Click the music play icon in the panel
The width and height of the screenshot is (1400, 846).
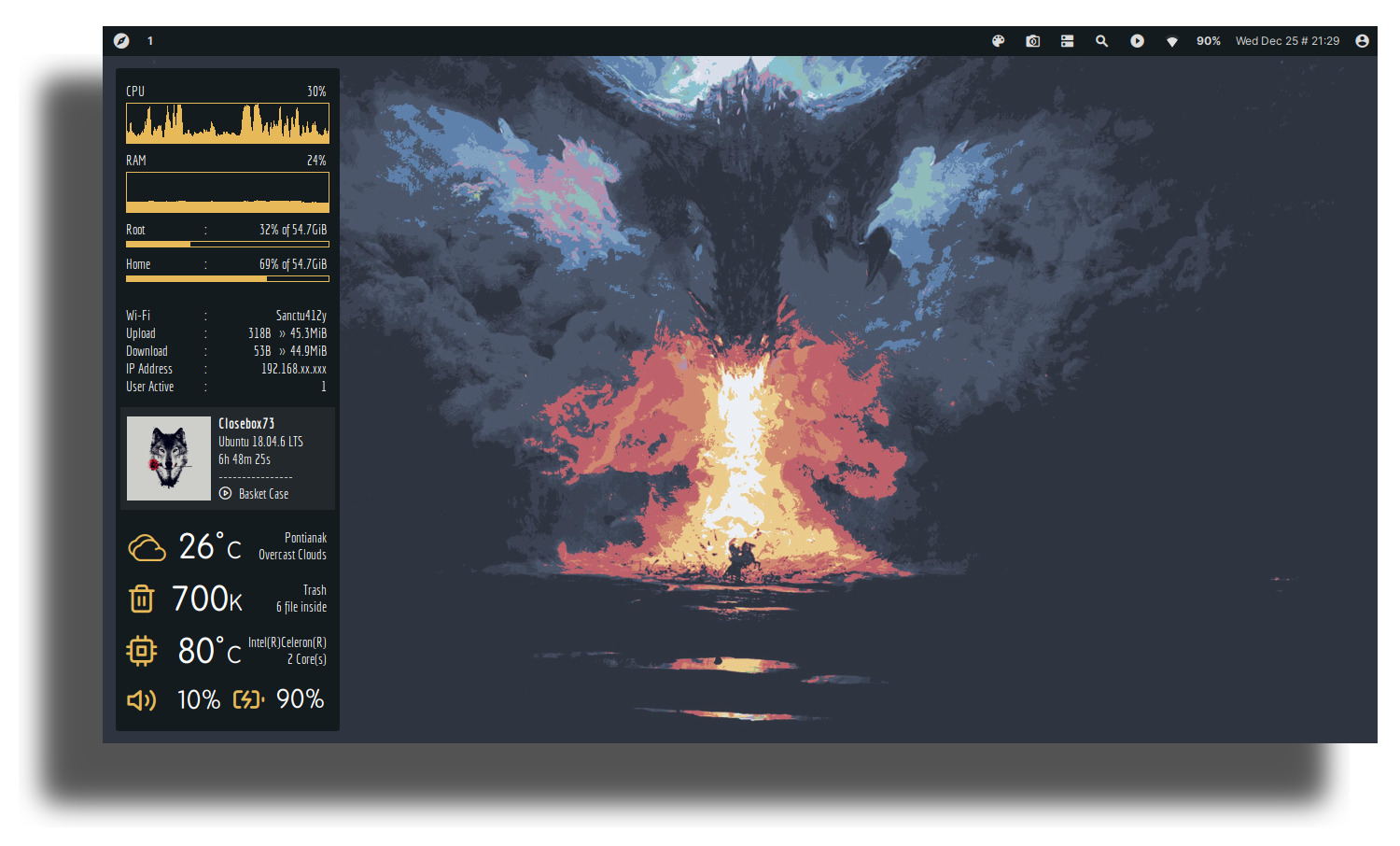point(1137,41)
